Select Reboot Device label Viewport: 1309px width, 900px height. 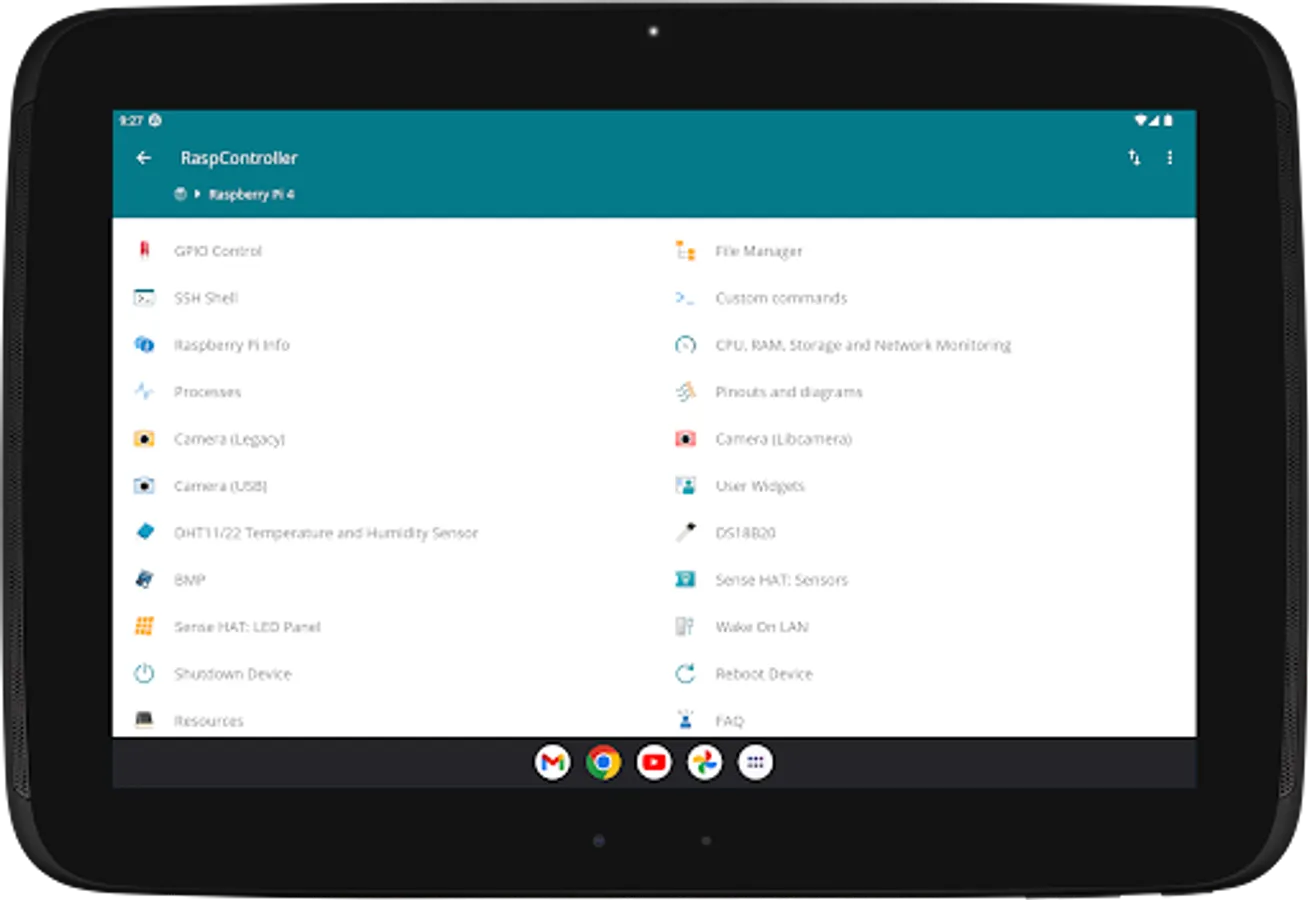pyautogui.click(x=764, y=674)
